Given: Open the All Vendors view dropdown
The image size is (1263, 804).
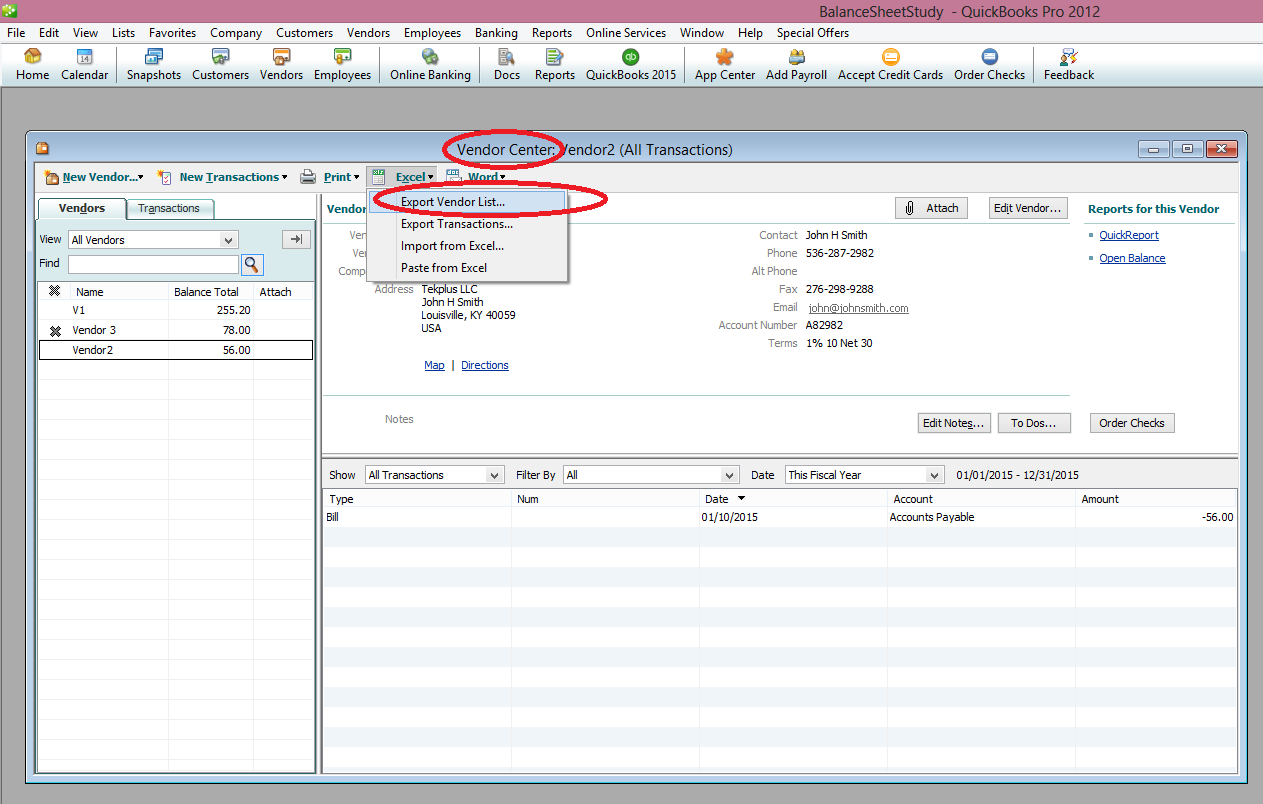Looking at the screenshot, I should click(x=152, y=239).
